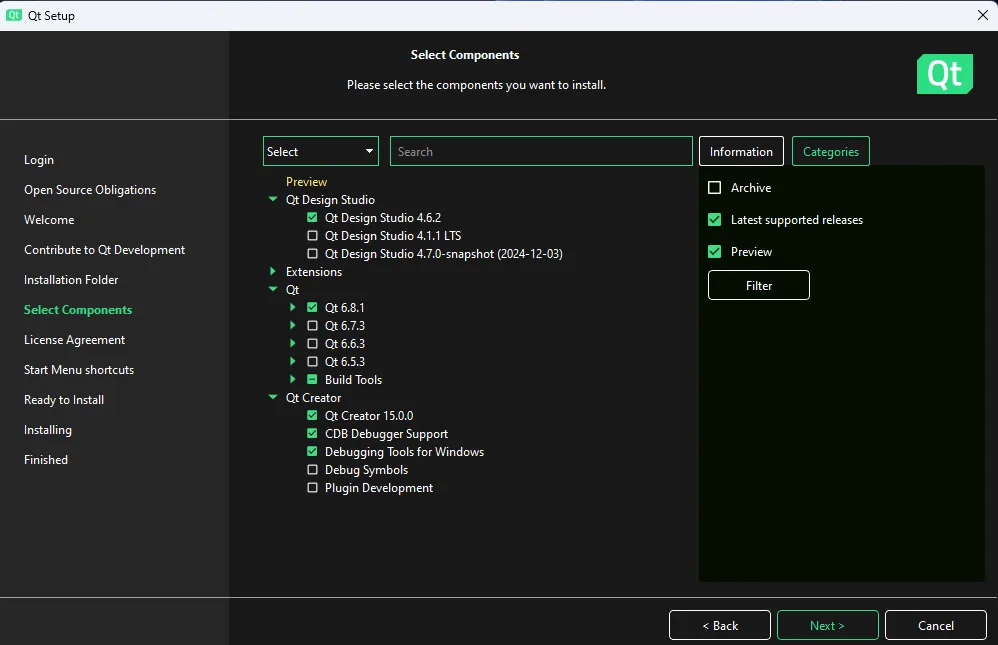Open the Select dropdown

click(321, 152)
